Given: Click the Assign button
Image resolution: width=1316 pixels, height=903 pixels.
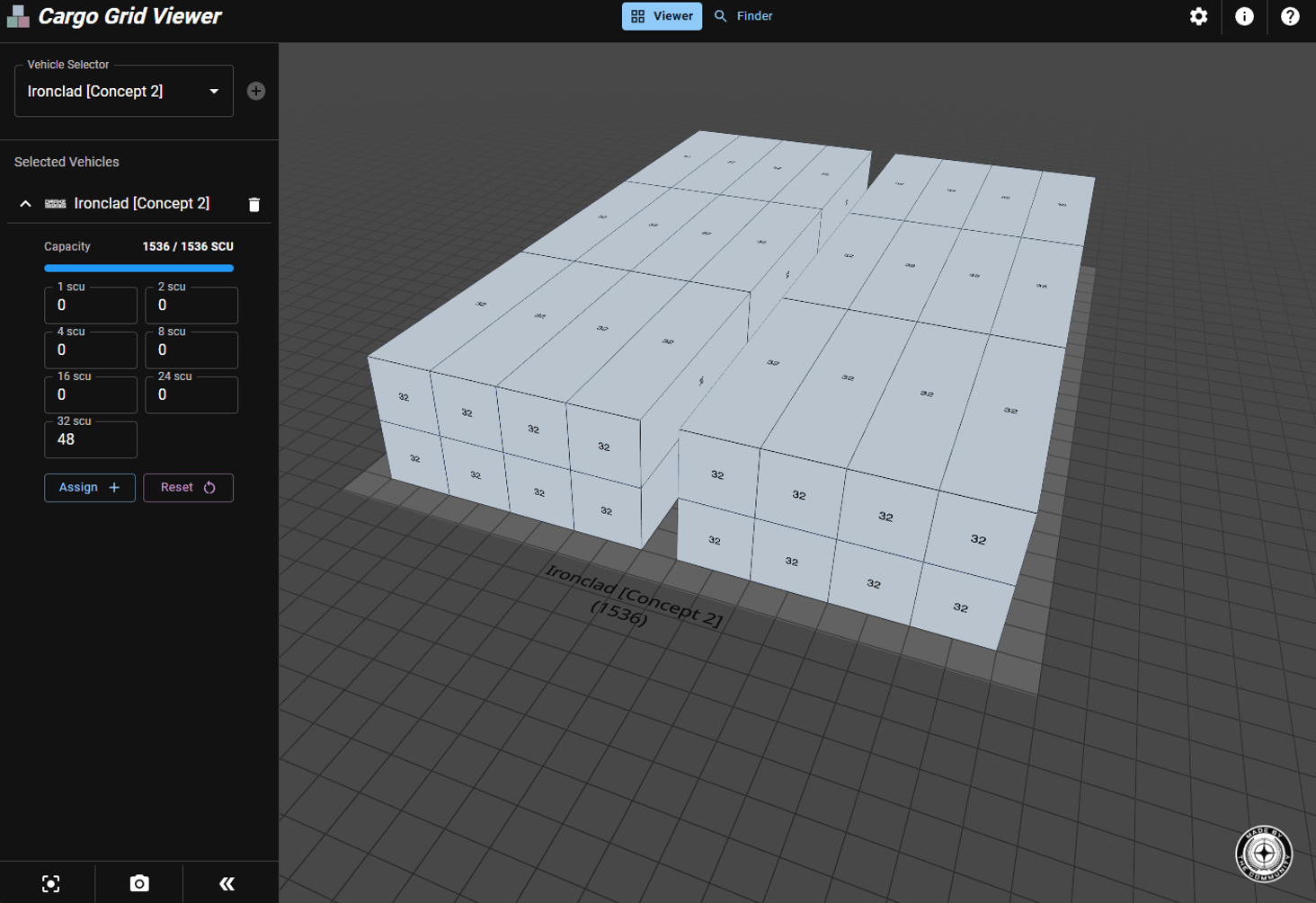Looking at the screenshot, I should pyautogui.click(x=90, y=487).
